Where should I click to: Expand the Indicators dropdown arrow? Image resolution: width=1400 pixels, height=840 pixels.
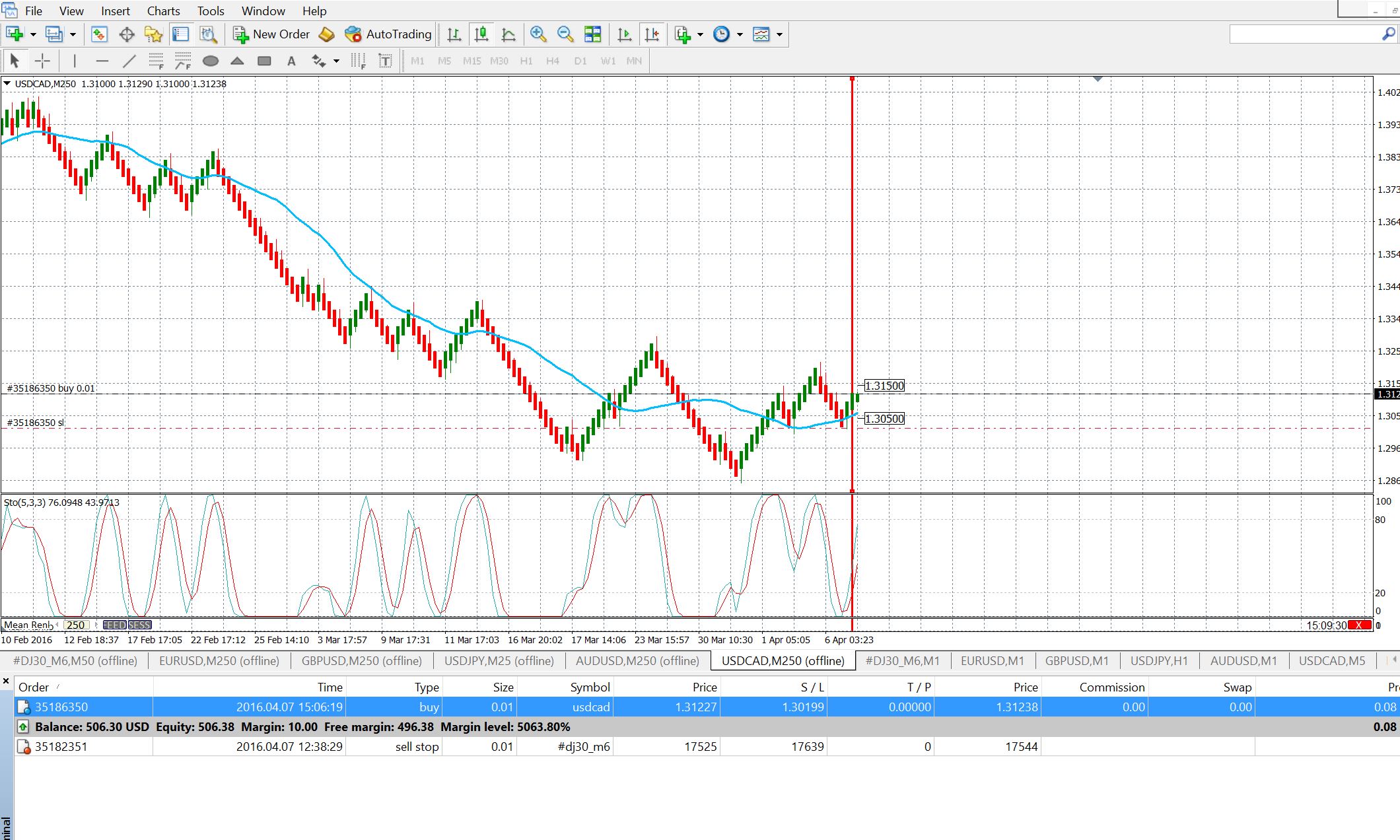coord(700,34)
